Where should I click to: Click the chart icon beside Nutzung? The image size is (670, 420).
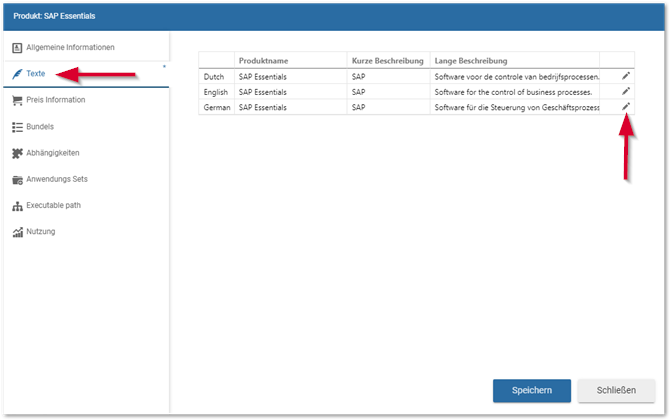pyautogui.click(x=17, y=232)
